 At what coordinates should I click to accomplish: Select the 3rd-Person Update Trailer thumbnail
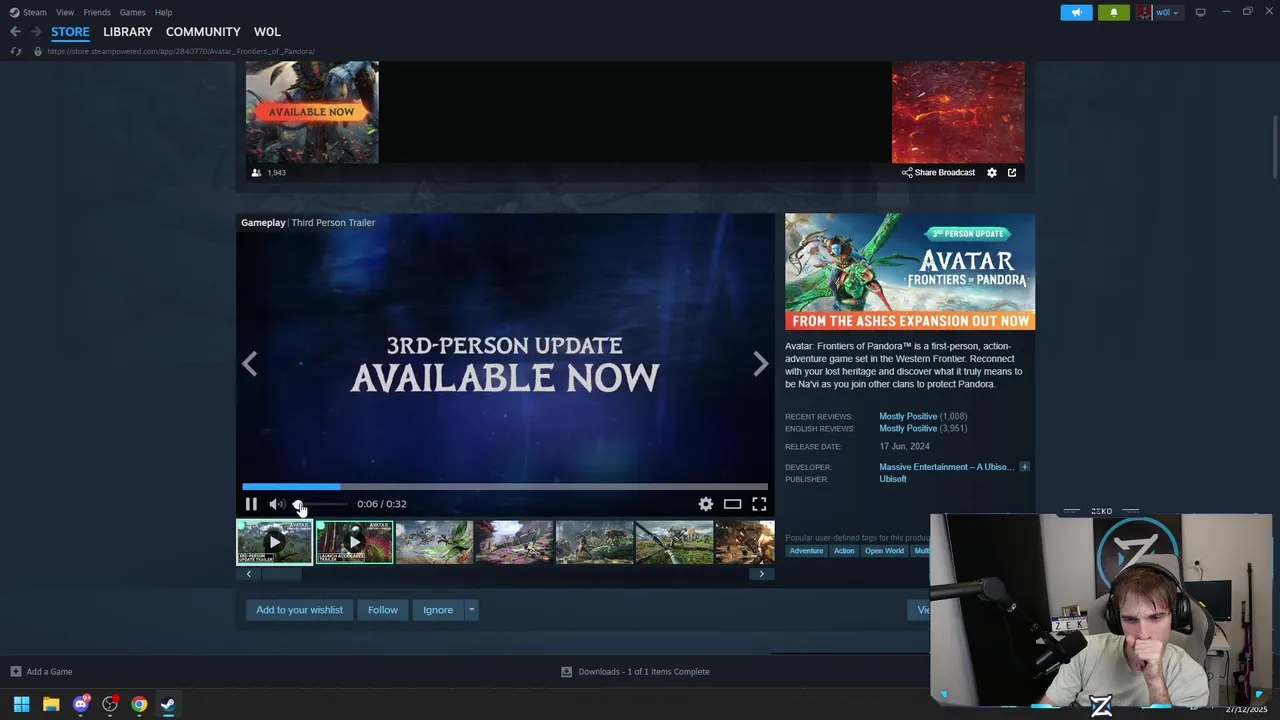274,542
